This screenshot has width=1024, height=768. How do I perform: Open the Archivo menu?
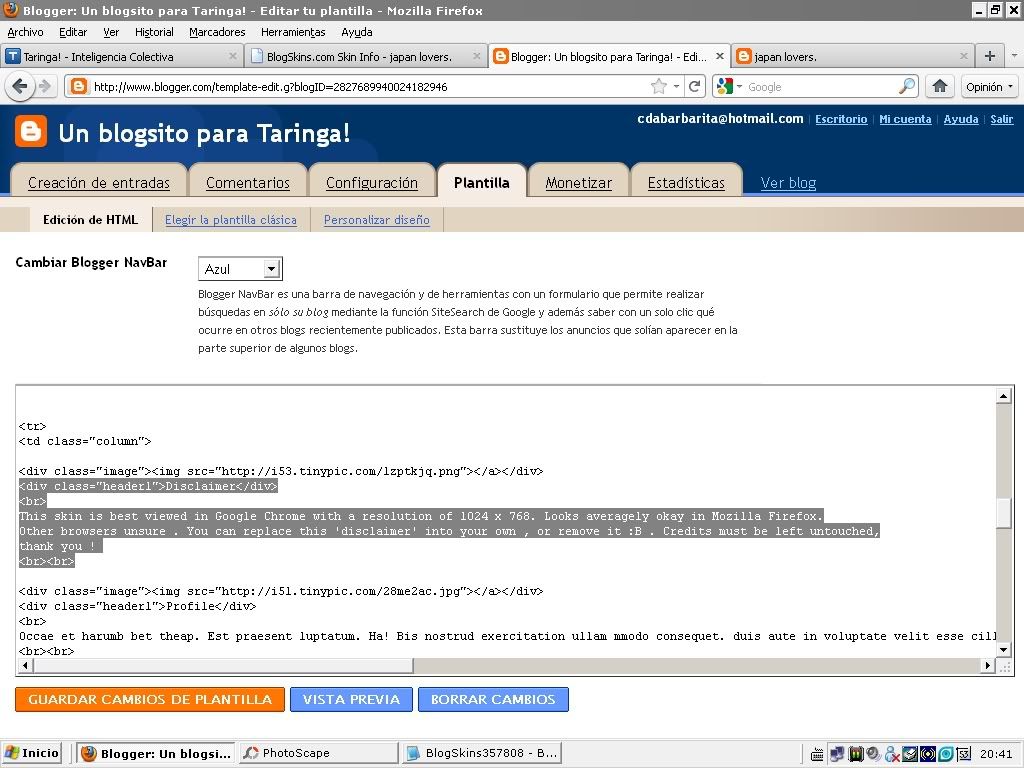[25, 32]
